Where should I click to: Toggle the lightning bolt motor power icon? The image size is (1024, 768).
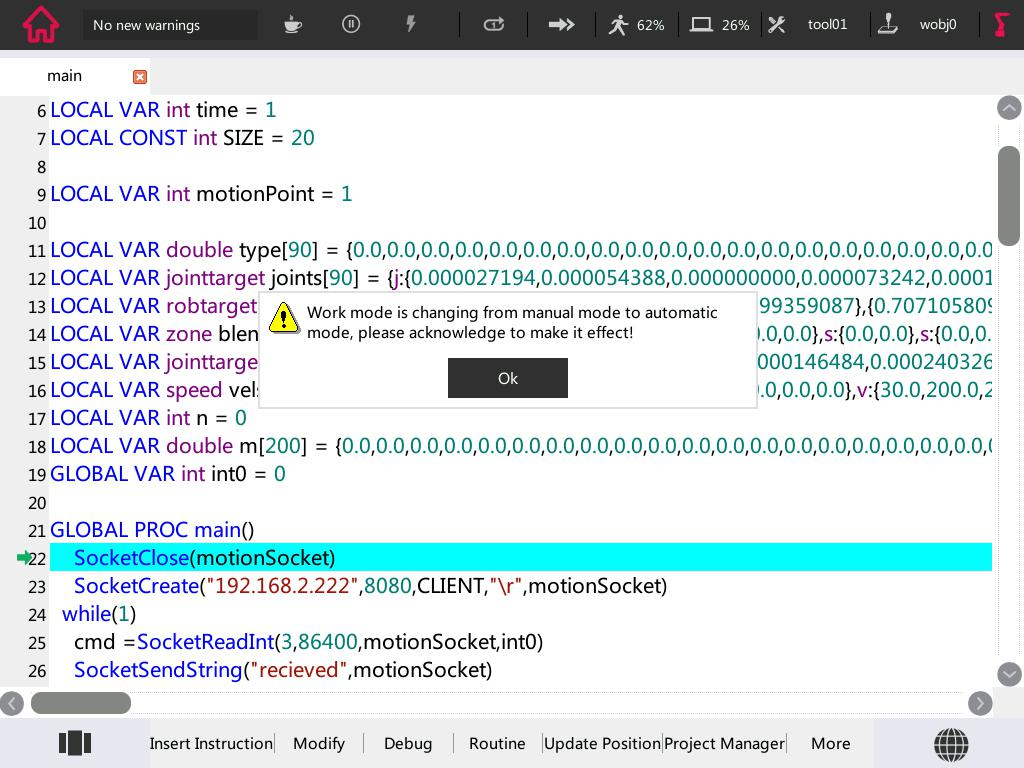pos(410,24)
